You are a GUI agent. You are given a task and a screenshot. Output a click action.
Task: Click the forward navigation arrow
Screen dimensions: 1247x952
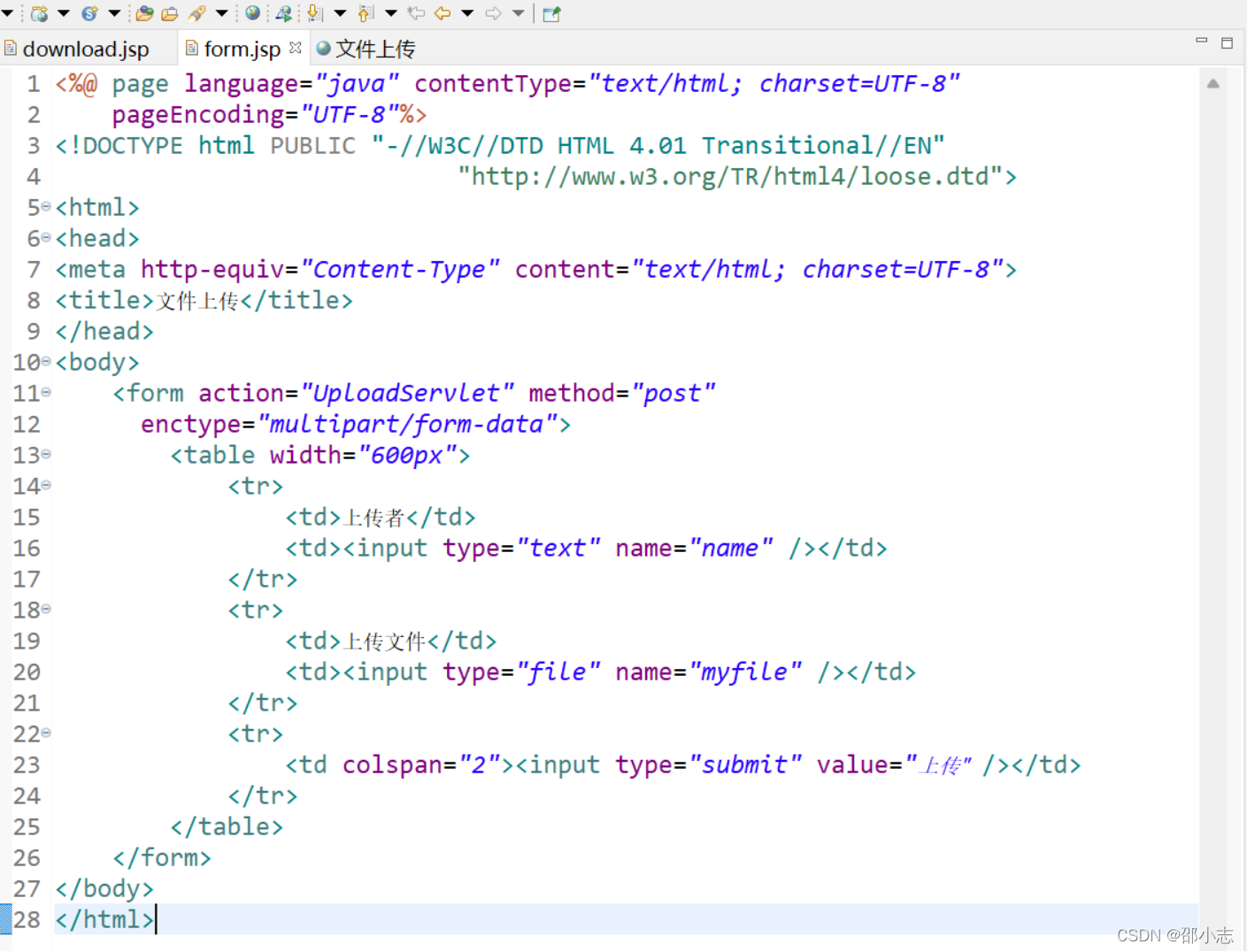click(x=493, y=13)
